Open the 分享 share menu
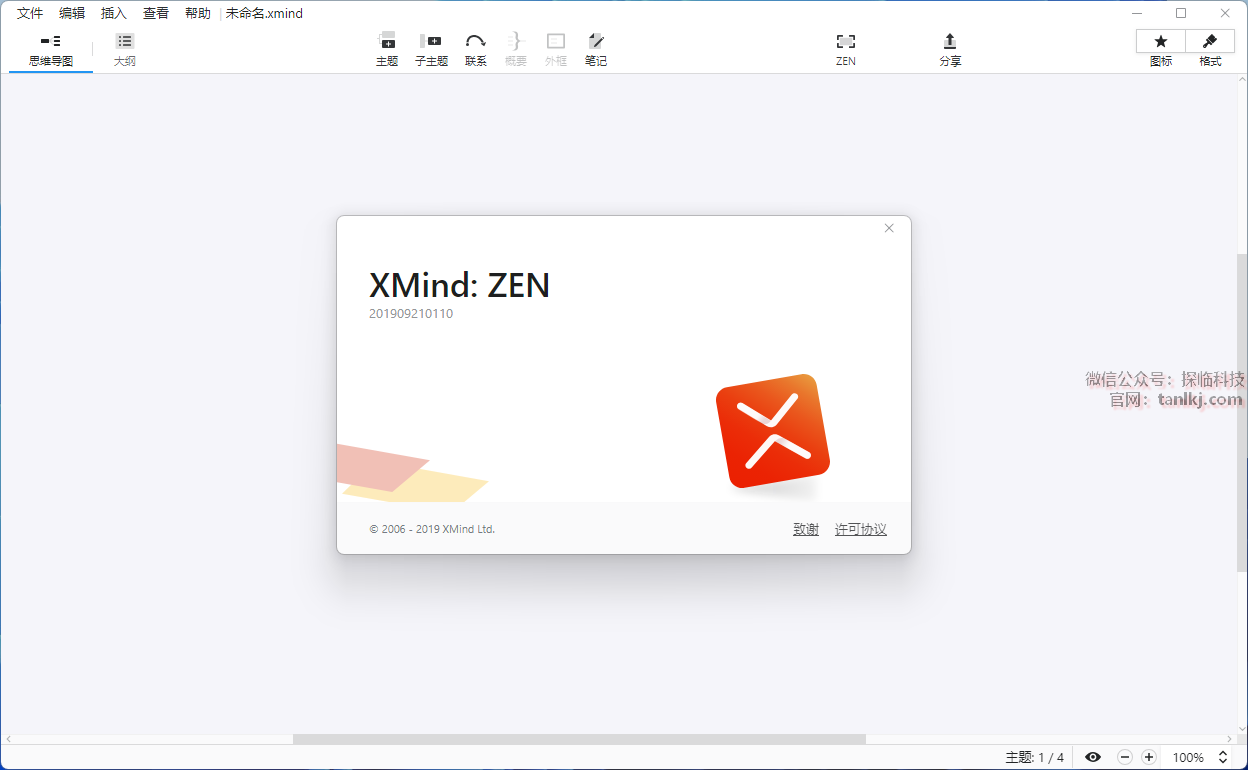Screen dimensions: 1248x770 coord(950,50)
